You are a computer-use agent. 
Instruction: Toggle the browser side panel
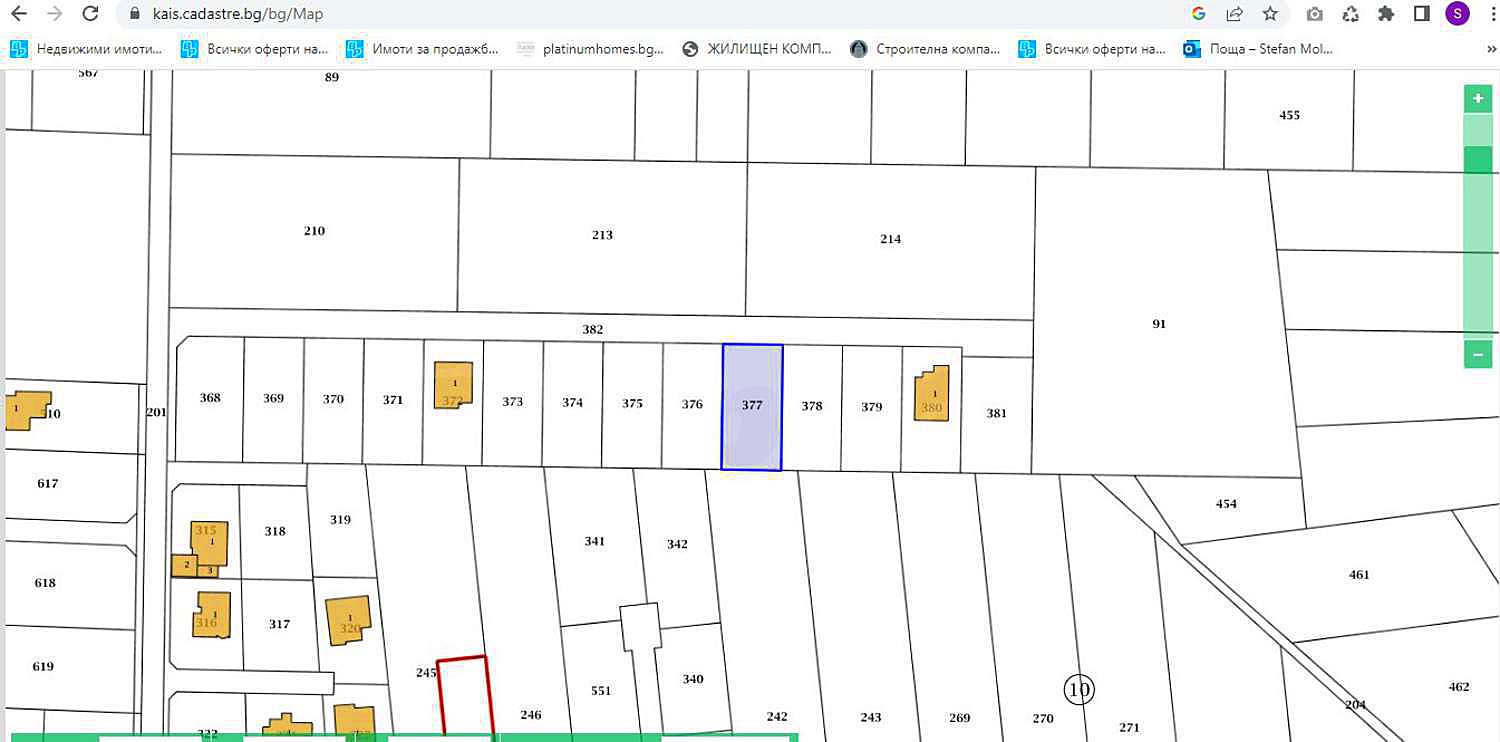(1421, 14)
